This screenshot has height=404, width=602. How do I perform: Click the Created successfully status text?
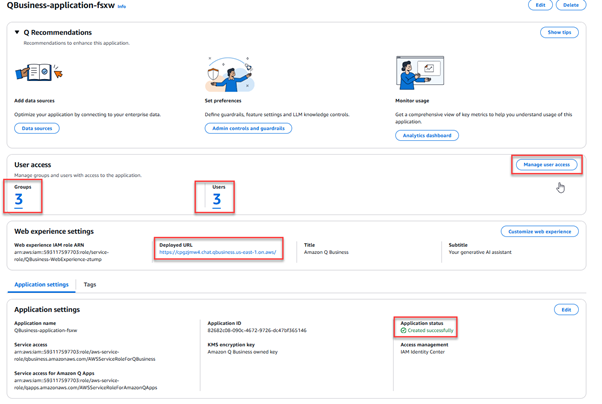[x=430, y=331]
